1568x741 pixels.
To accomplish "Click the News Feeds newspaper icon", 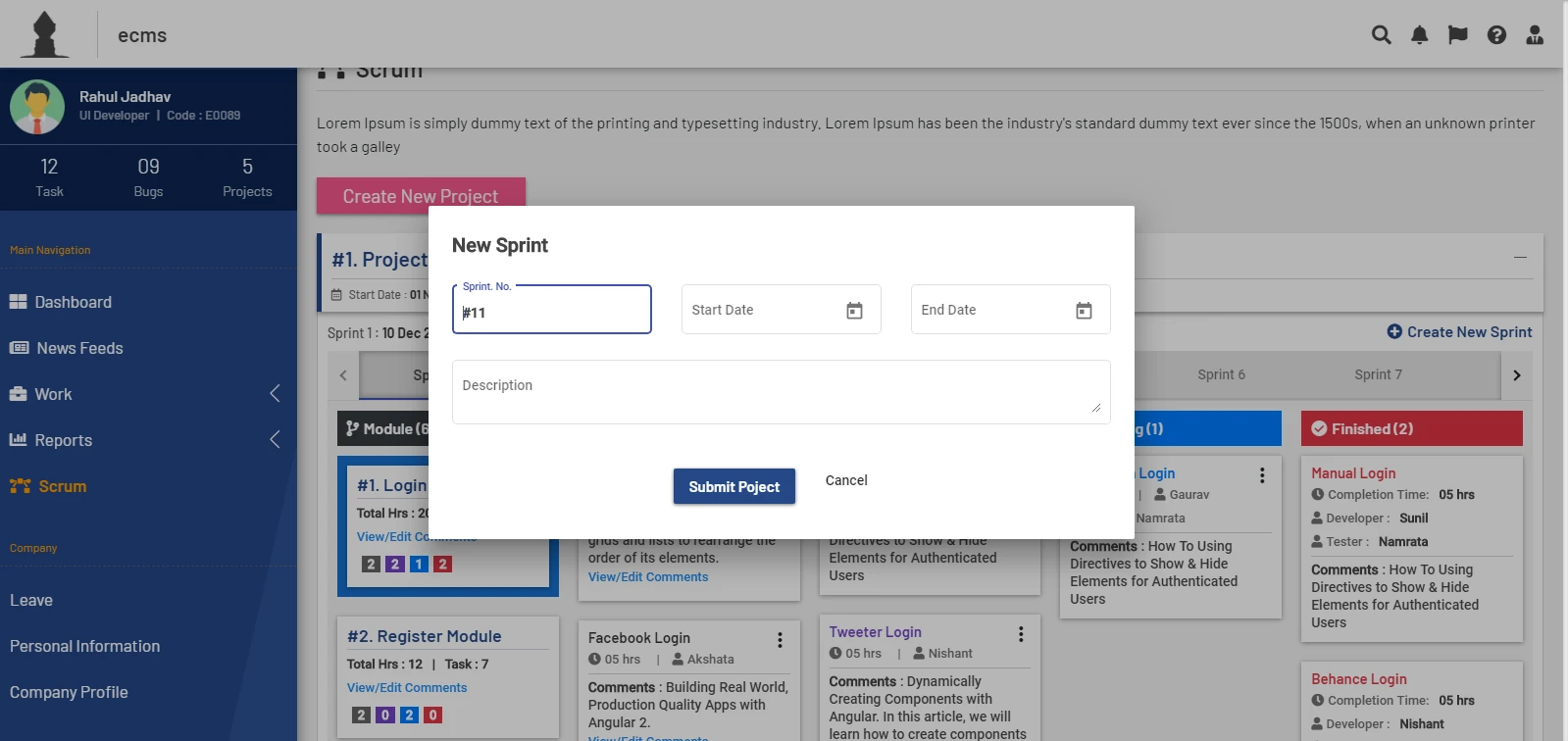I will (20, 348).
